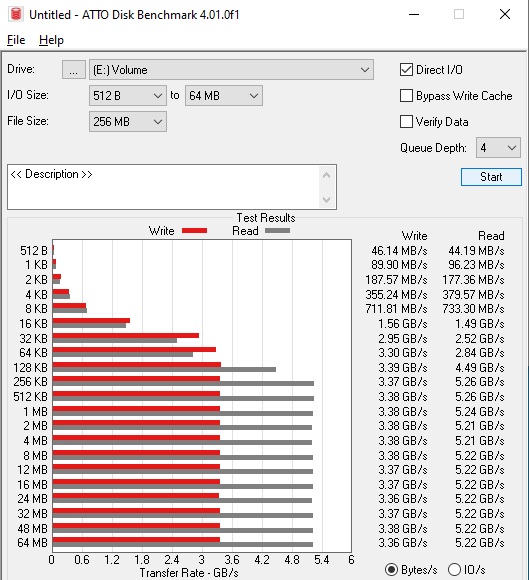Screen dimensions: 529x580
Task: Select the Bytes/s radio button
Action: 391,570
